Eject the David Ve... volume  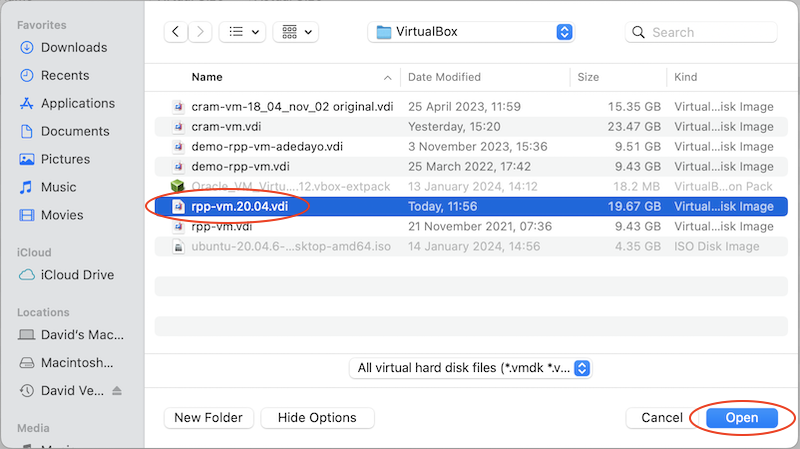click(117, 391)
